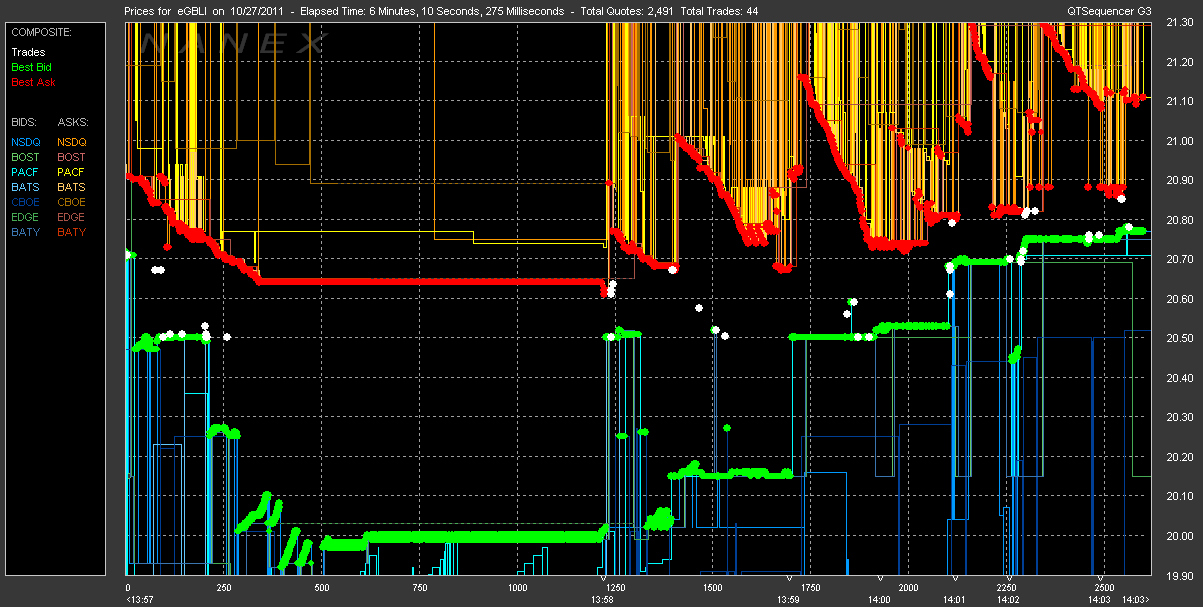Click the 2000 sequence axis label

pyautogui.click(x=907, y=588)
